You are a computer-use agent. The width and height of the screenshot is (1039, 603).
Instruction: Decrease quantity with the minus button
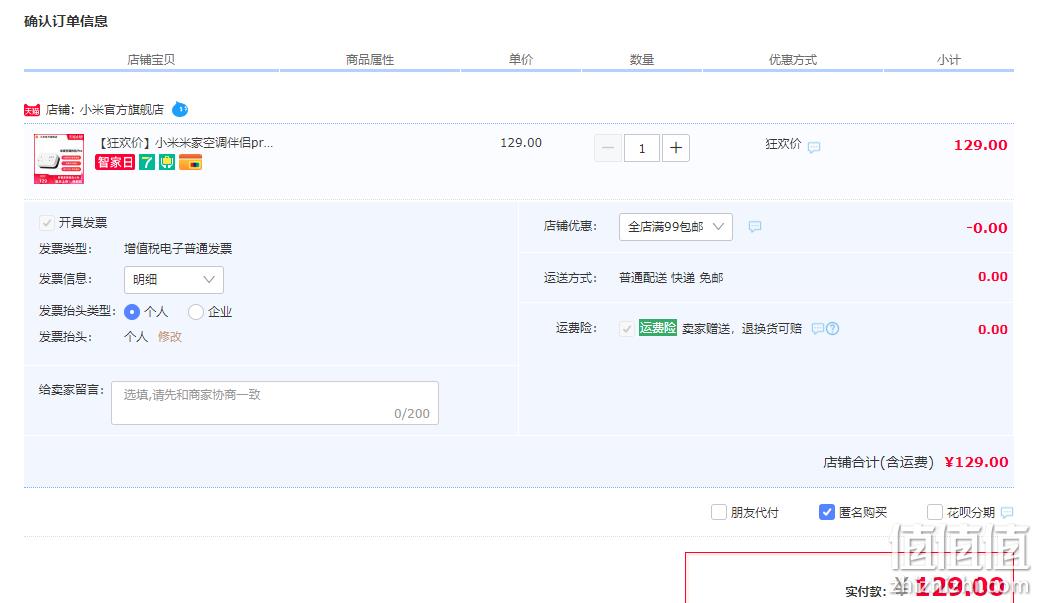[x=608, y=148]
